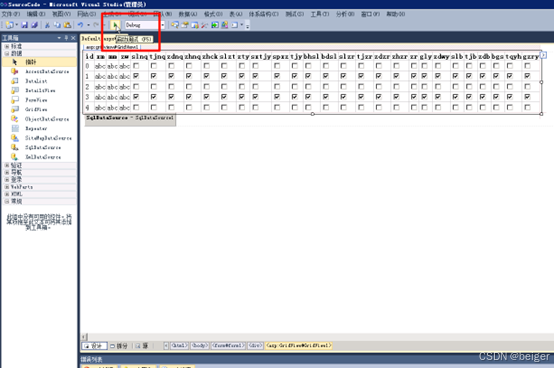This screenshot has width=554, height=368.
Task: Click the <html> tag navigator button
Action: click(179, 346)
